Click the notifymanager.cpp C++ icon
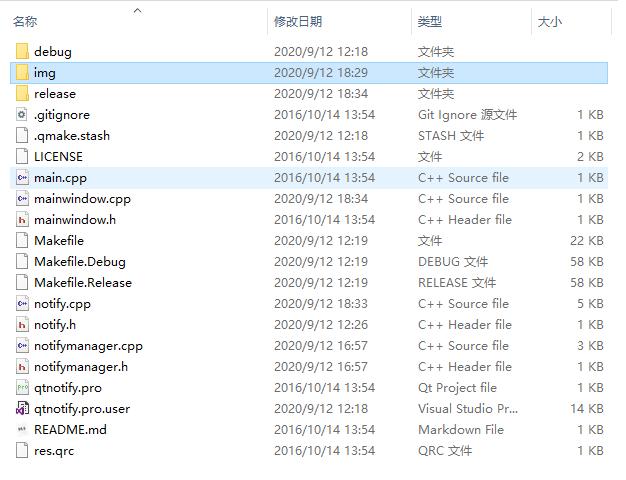 (x=22, y=346)
